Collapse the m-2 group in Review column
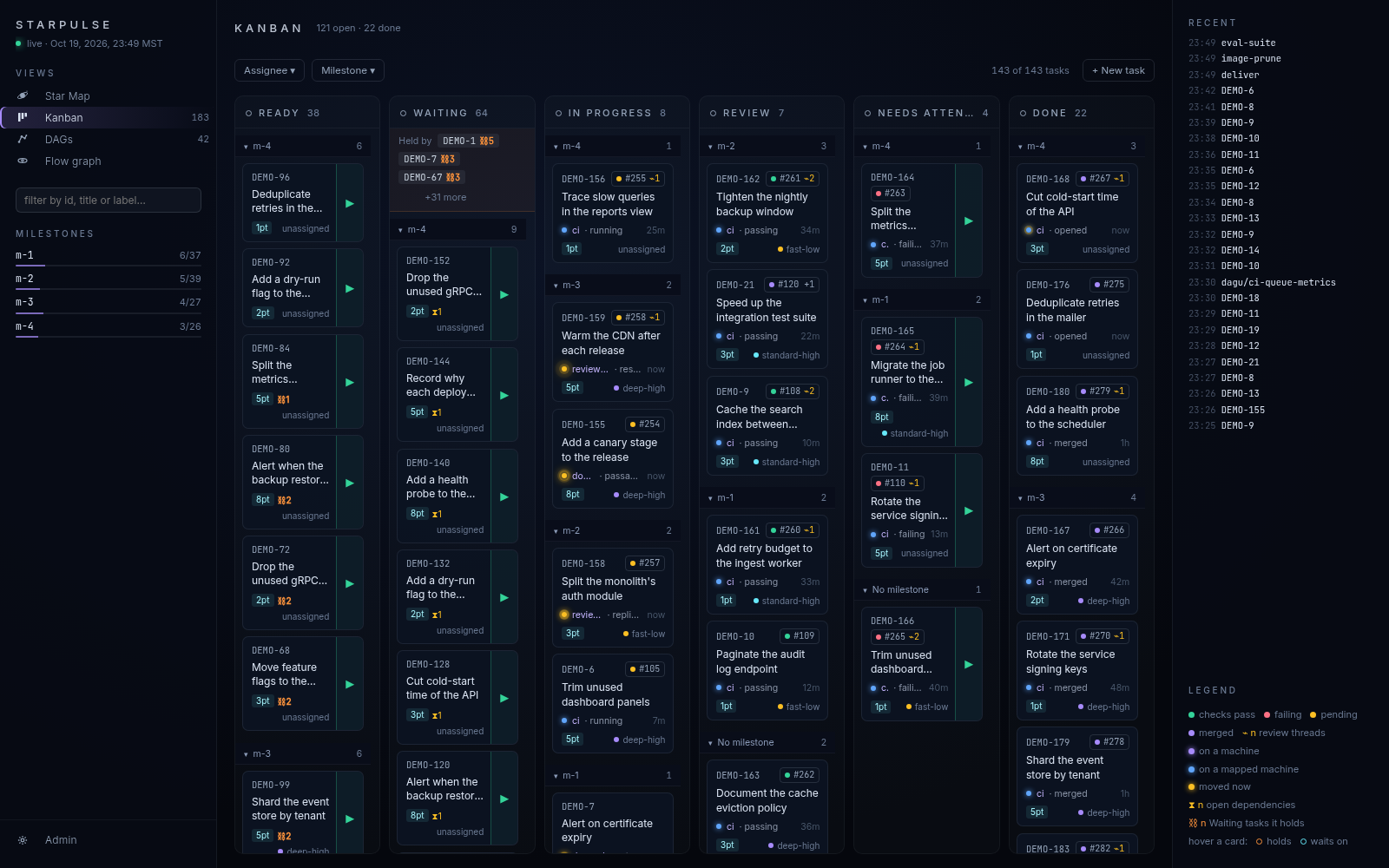Viewport: 1389px width, 868px height. pos(767,146)
